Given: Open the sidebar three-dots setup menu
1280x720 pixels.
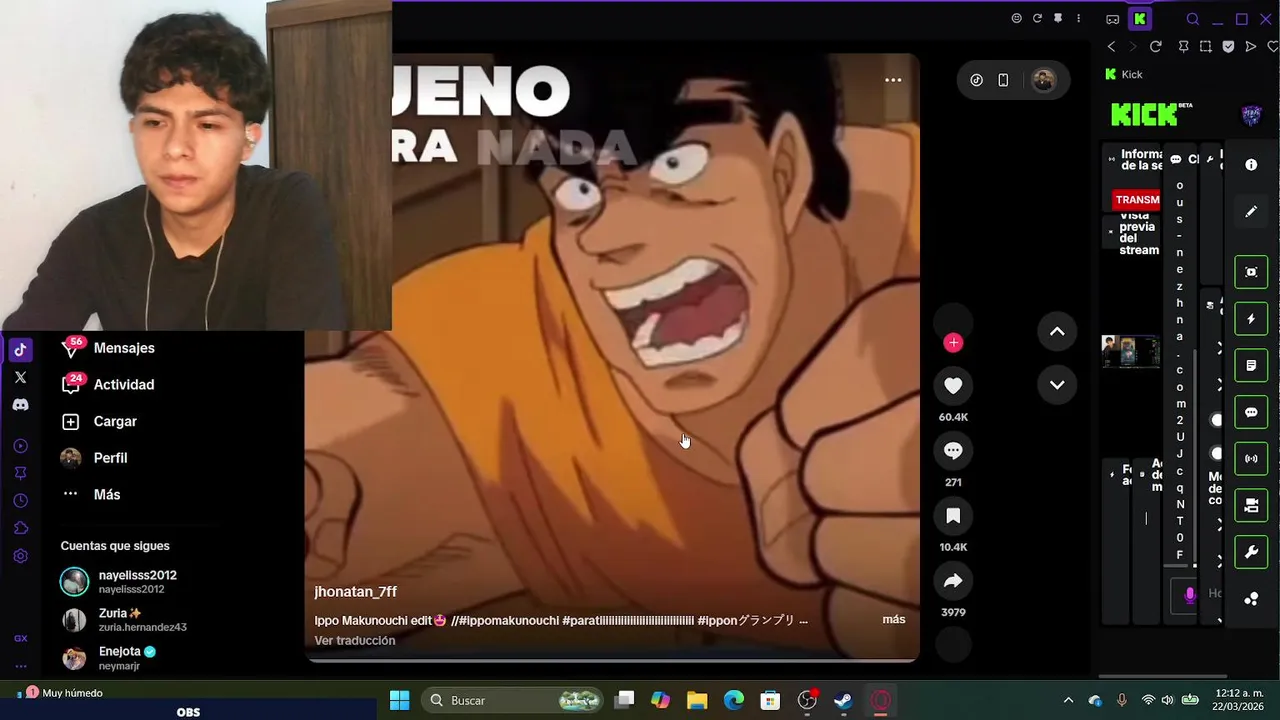Looking at the screenshot, I should (20, 666).
